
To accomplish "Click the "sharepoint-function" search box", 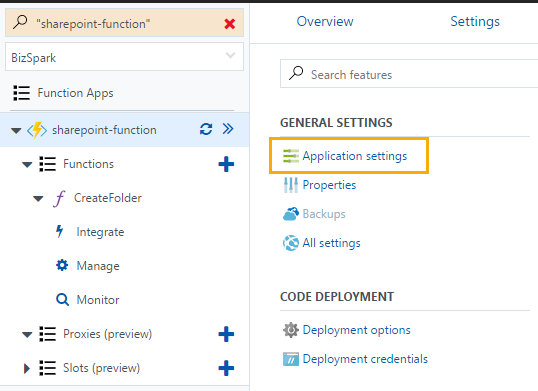I will (124, 23).
